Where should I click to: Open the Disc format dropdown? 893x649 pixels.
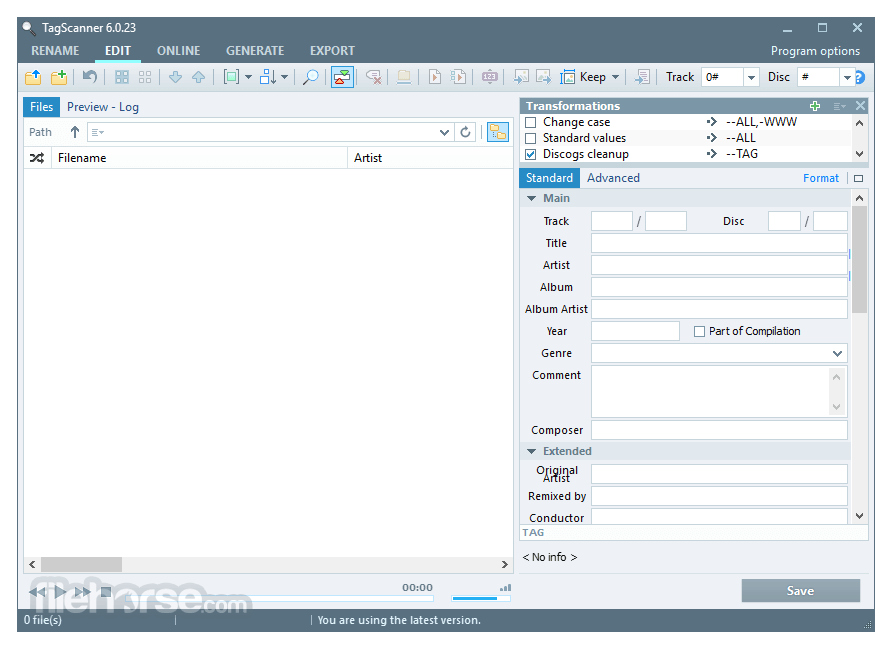pos(847,77)
